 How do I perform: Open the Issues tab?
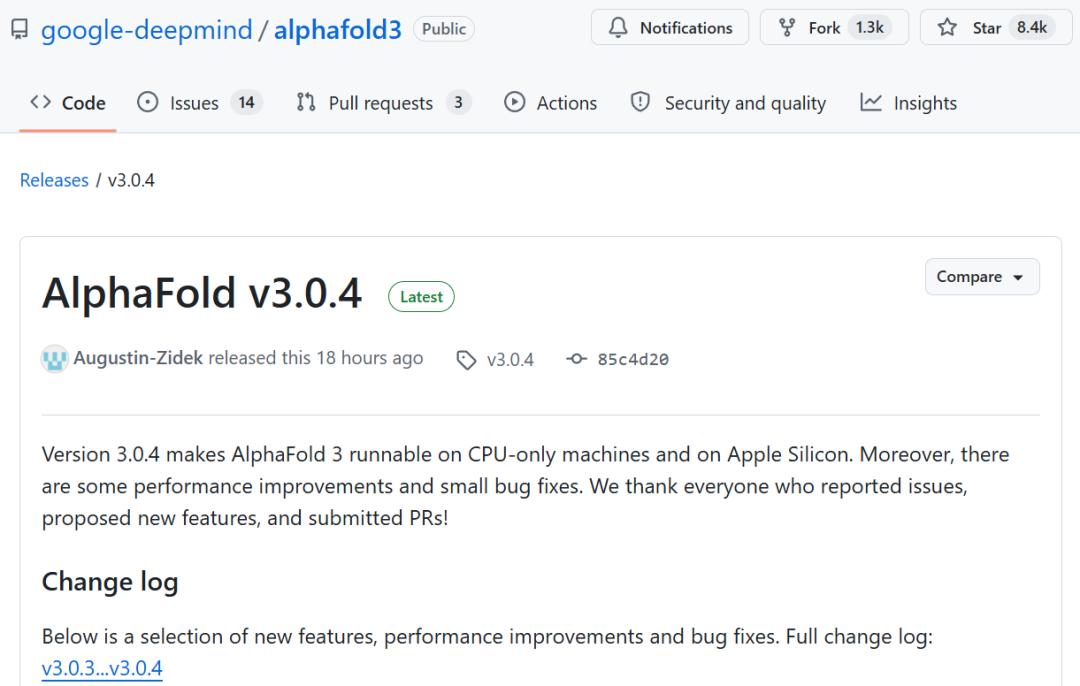199,103
